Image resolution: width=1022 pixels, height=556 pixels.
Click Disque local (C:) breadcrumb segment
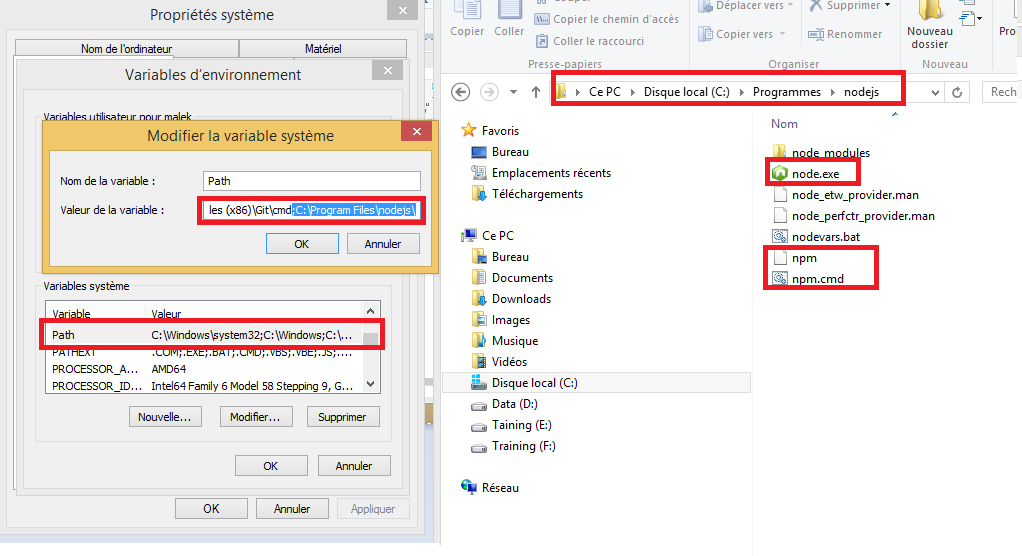pos(686,92)
